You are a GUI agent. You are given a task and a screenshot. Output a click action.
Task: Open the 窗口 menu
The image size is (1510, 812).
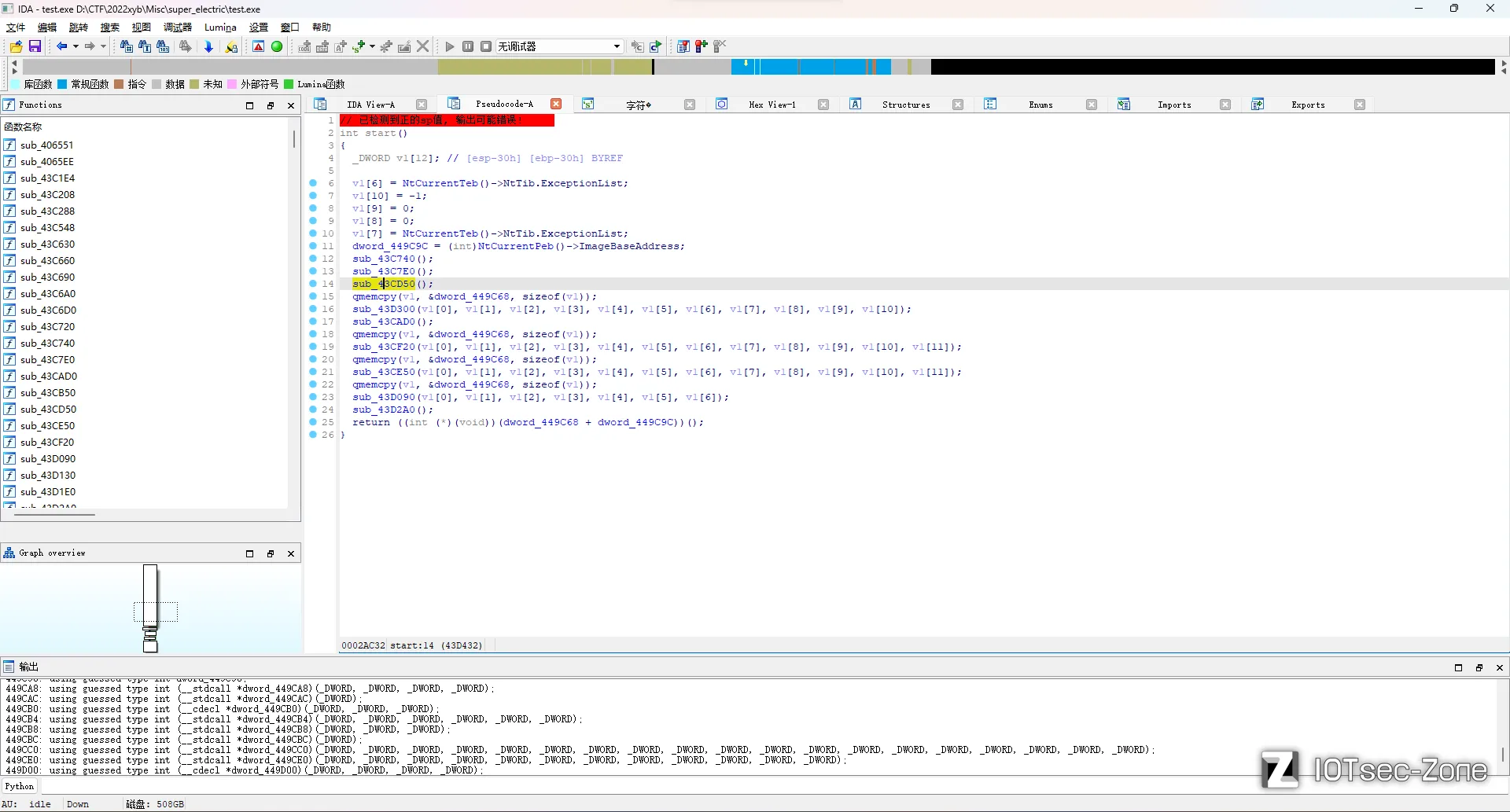click(x=290, y=28)
